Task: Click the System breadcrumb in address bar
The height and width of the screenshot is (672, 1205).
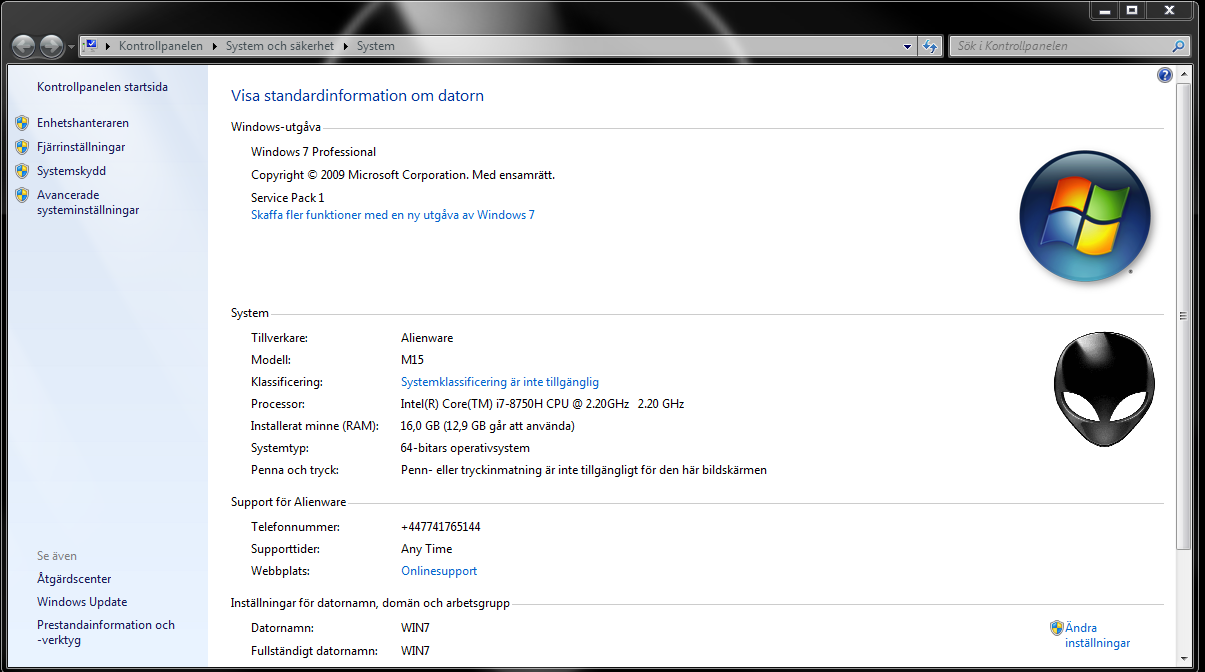Action: click(375, 46)
